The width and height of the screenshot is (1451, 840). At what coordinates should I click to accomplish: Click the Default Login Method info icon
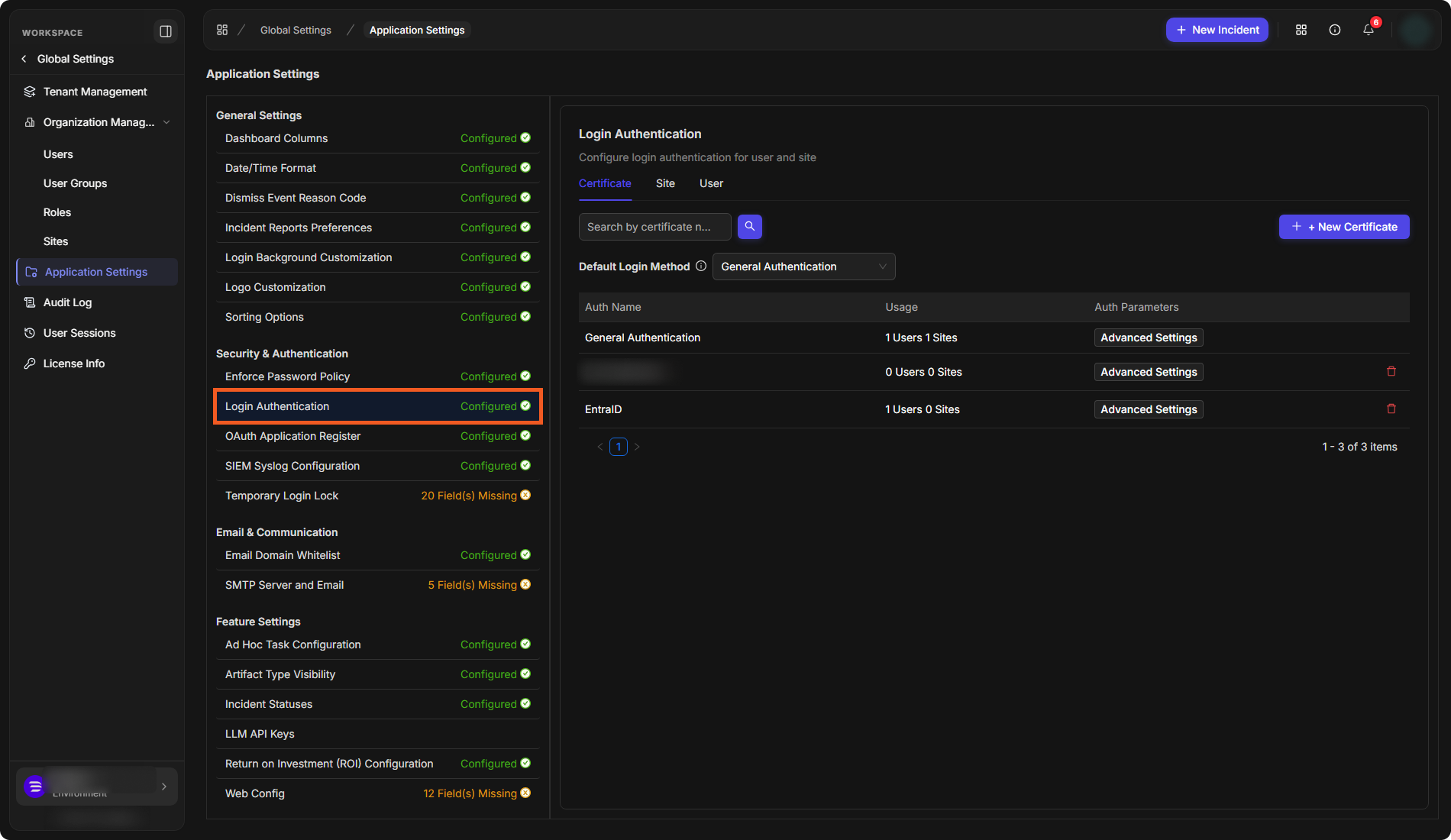[x=701, y=267]
